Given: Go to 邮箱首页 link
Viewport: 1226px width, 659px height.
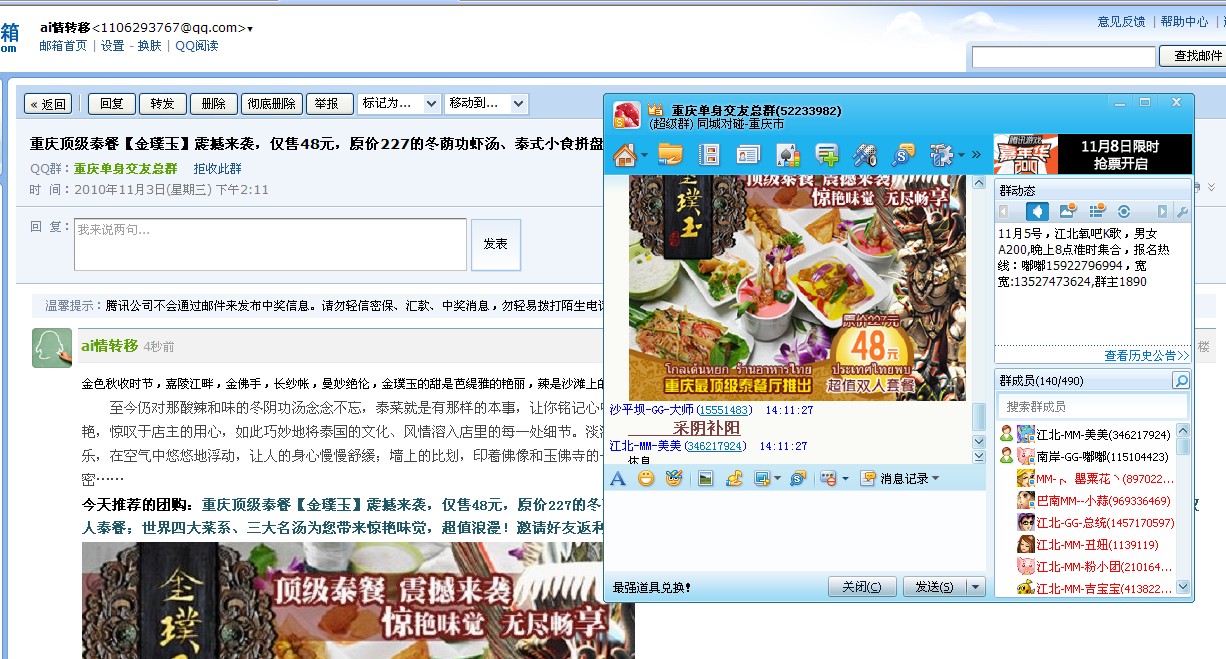Looking at the screenshot, I should pos(63,46).
